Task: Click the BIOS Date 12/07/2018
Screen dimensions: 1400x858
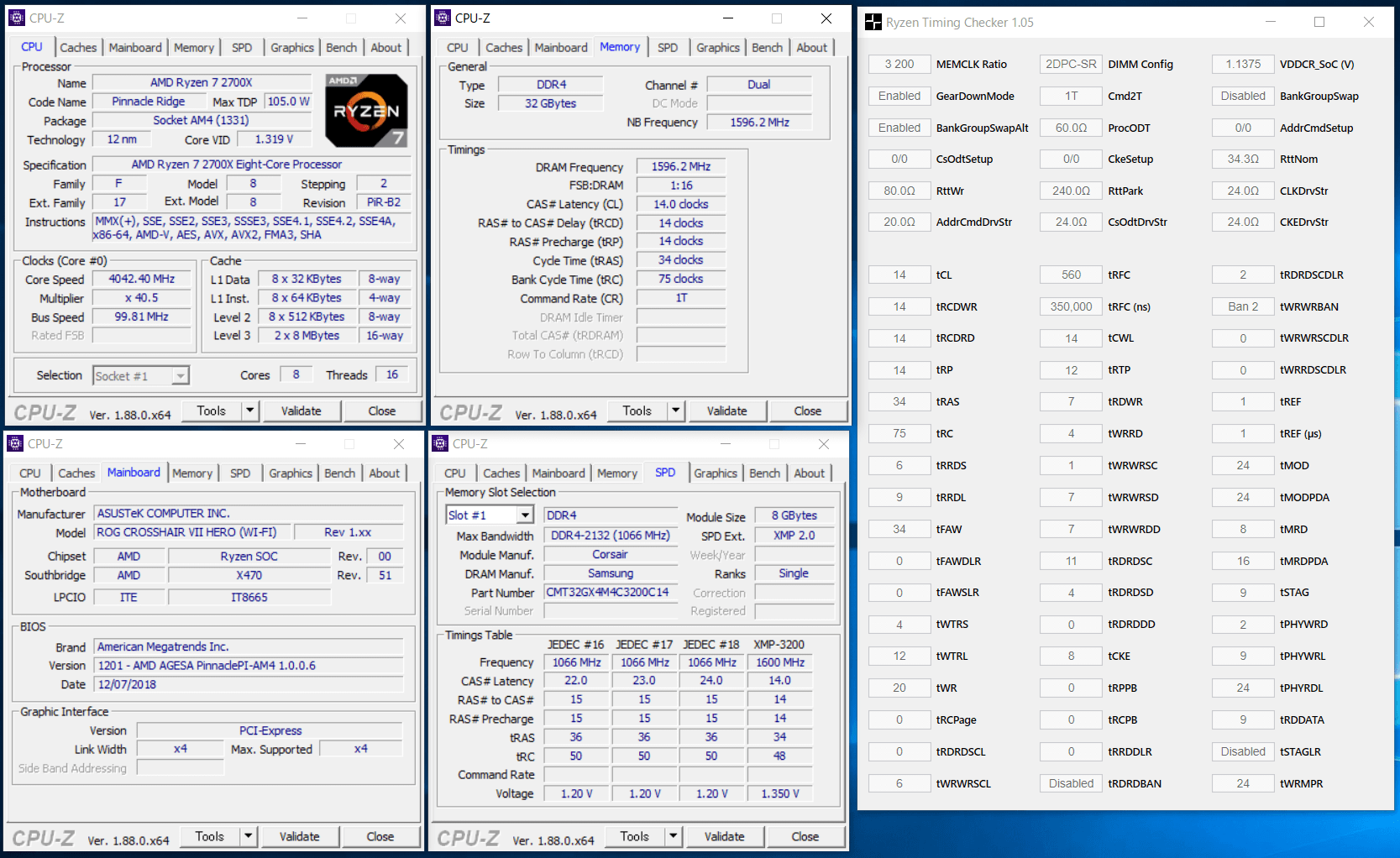Action: pos(249,684)
